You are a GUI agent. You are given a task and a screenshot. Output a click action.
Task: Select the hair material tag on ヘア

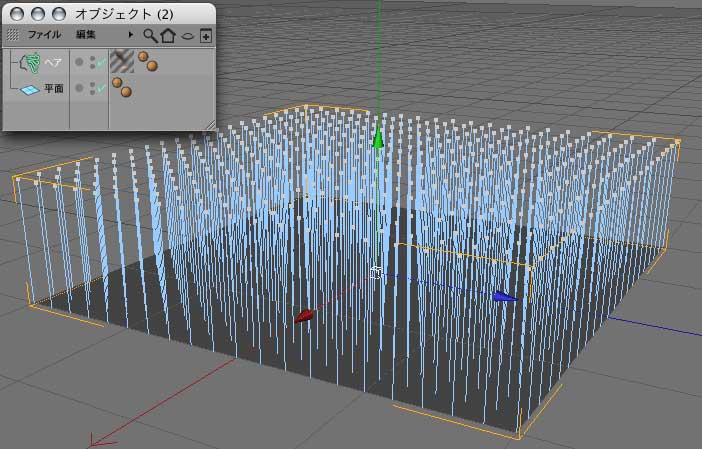tap(122, 61)
